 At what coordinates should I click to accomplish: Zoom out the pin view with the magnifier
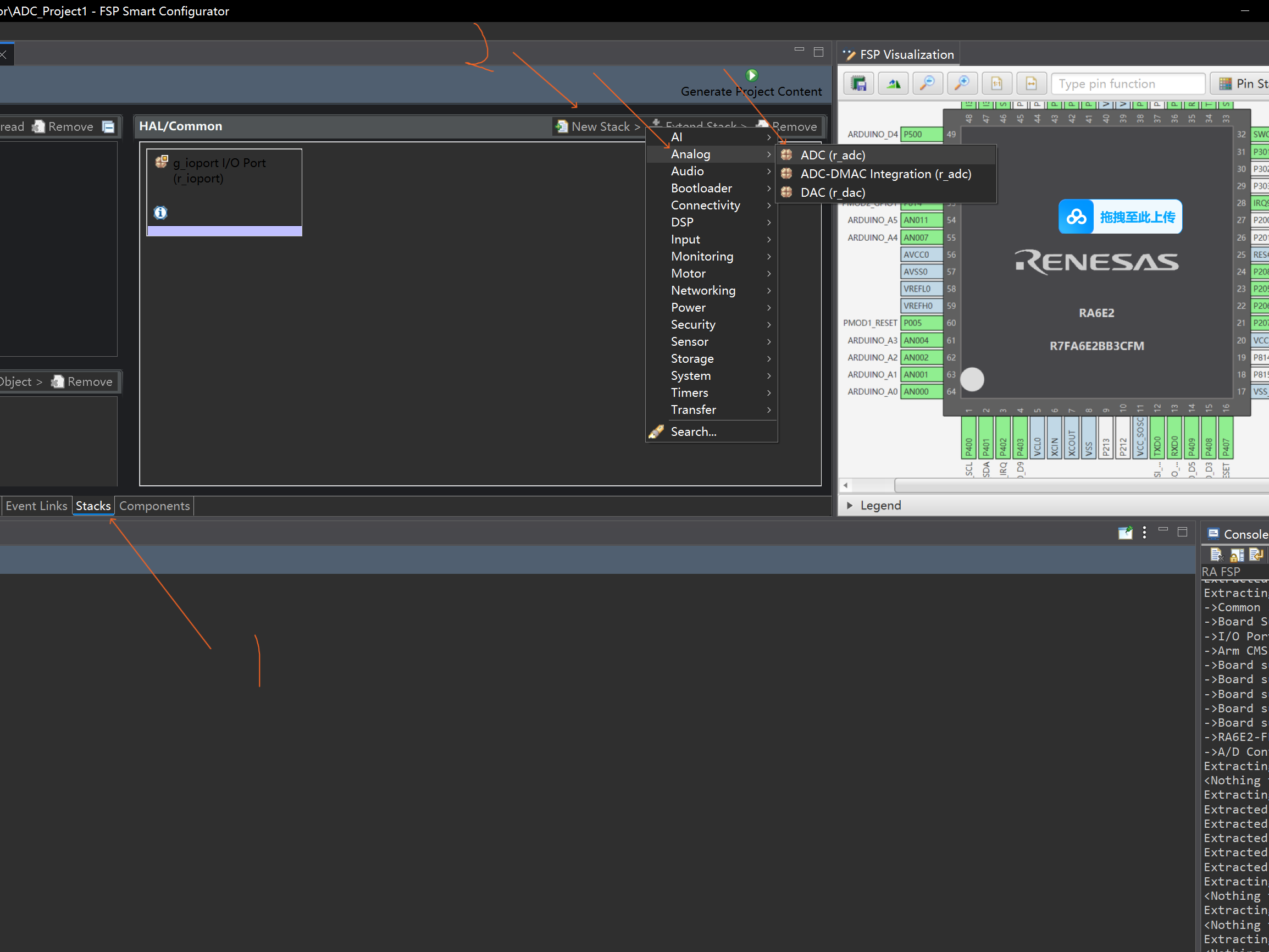(x=928, y=84)
